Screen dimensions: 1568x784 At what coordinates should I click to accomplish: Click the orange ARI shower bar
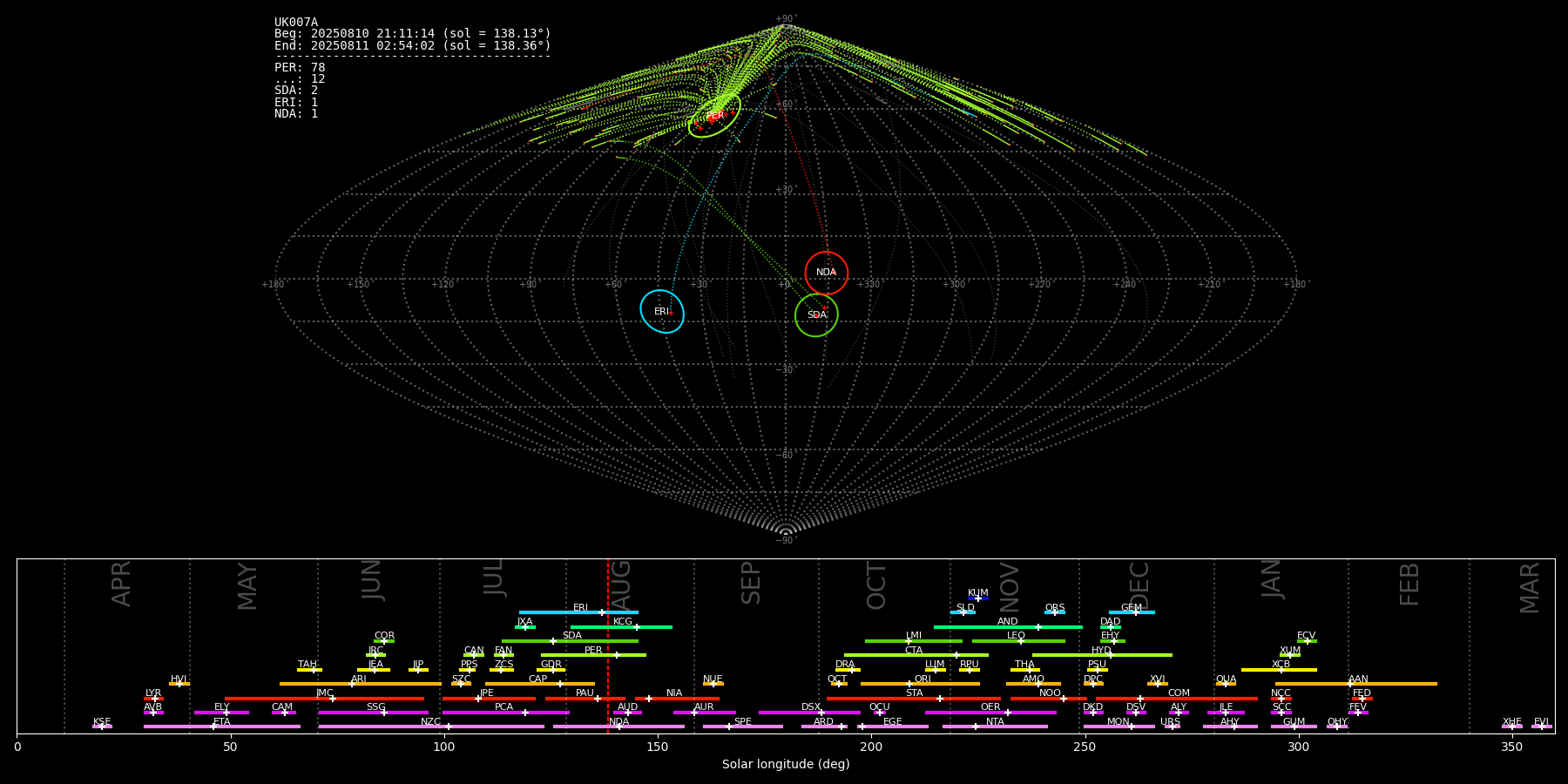point(361,684)
